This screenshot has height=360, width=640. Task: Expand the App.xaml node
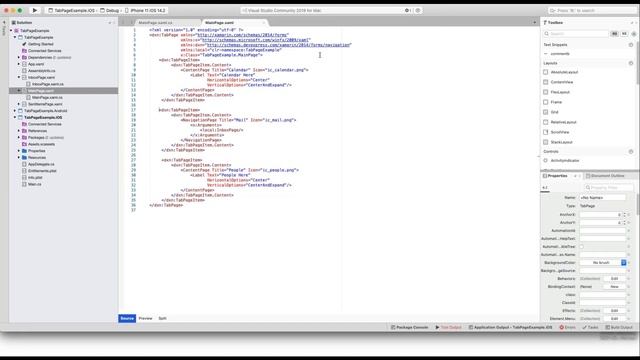[19, 64]
